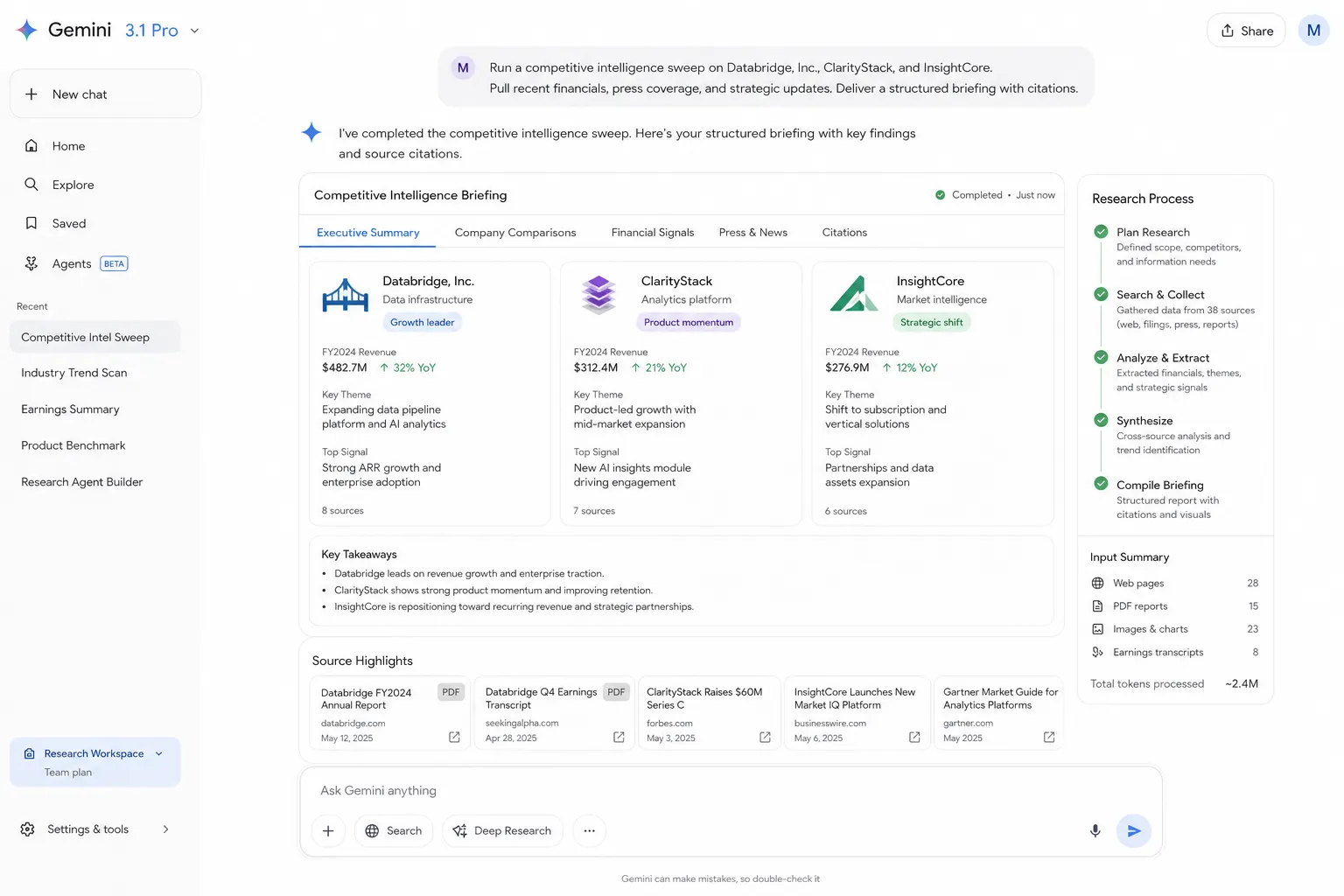Click the Growth leader tag
This screenshot has height=896, width=1344.
click(x=423, y=322)
